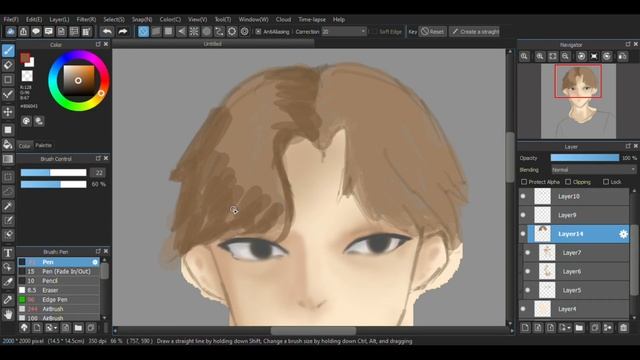
Task: Delete layer with the trash icon
Action: (x=623, y=327)
